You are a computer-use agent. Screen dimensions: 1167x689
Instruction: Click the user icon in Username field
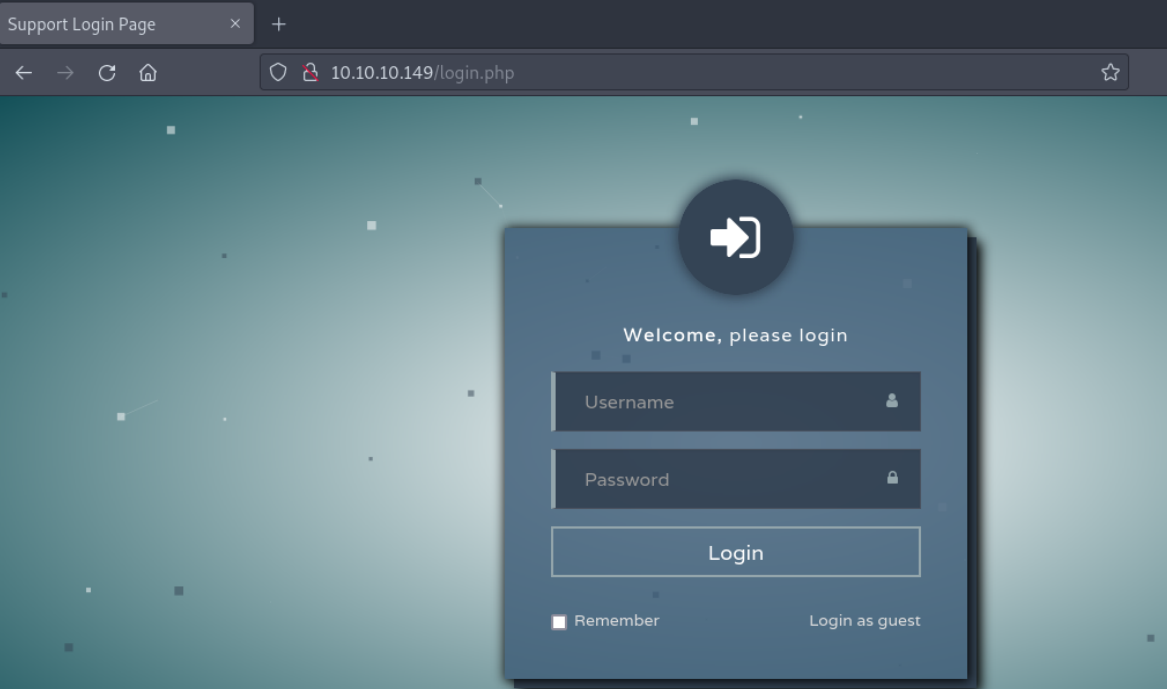892,401
